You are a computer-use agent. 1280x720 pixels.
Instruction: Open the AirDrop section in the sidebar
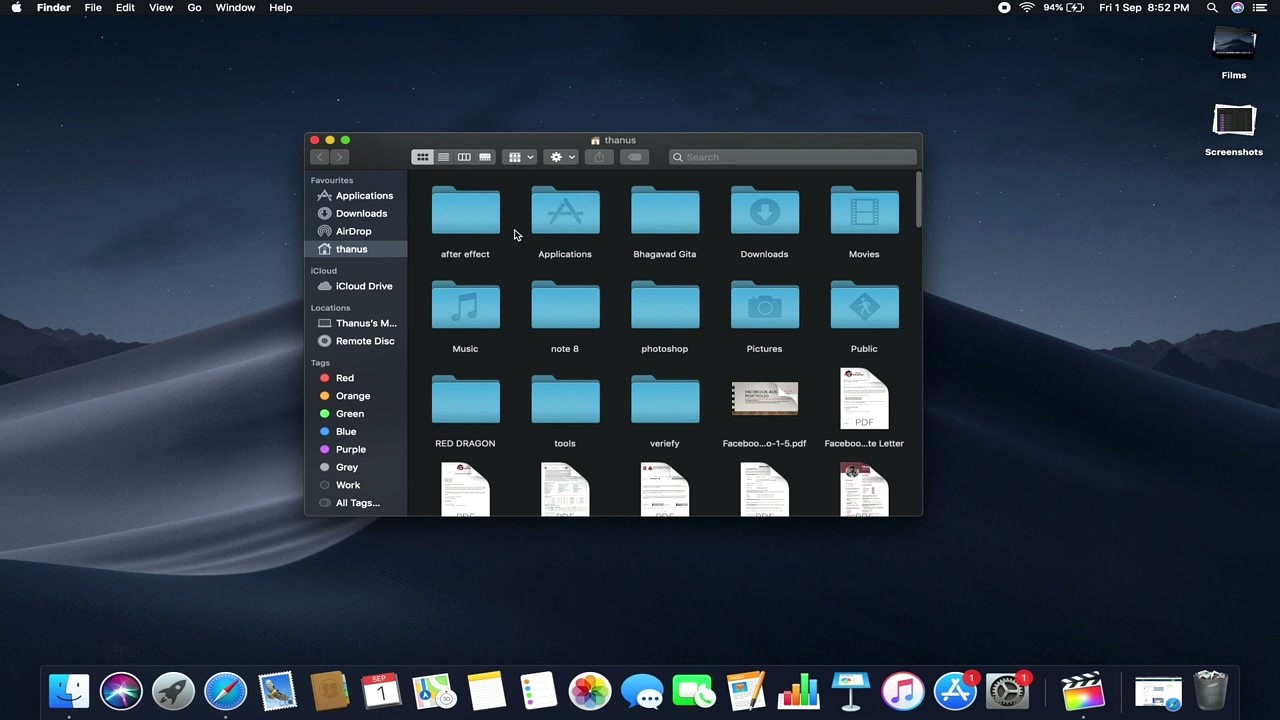[x=353, y=231]
